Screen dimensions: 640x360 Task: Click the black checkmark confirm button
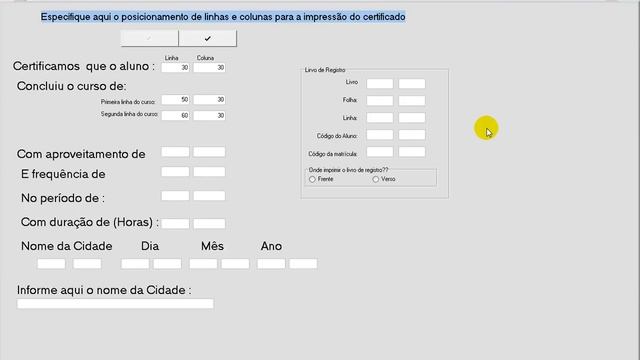pyautogui.click(x=207, y=38)
